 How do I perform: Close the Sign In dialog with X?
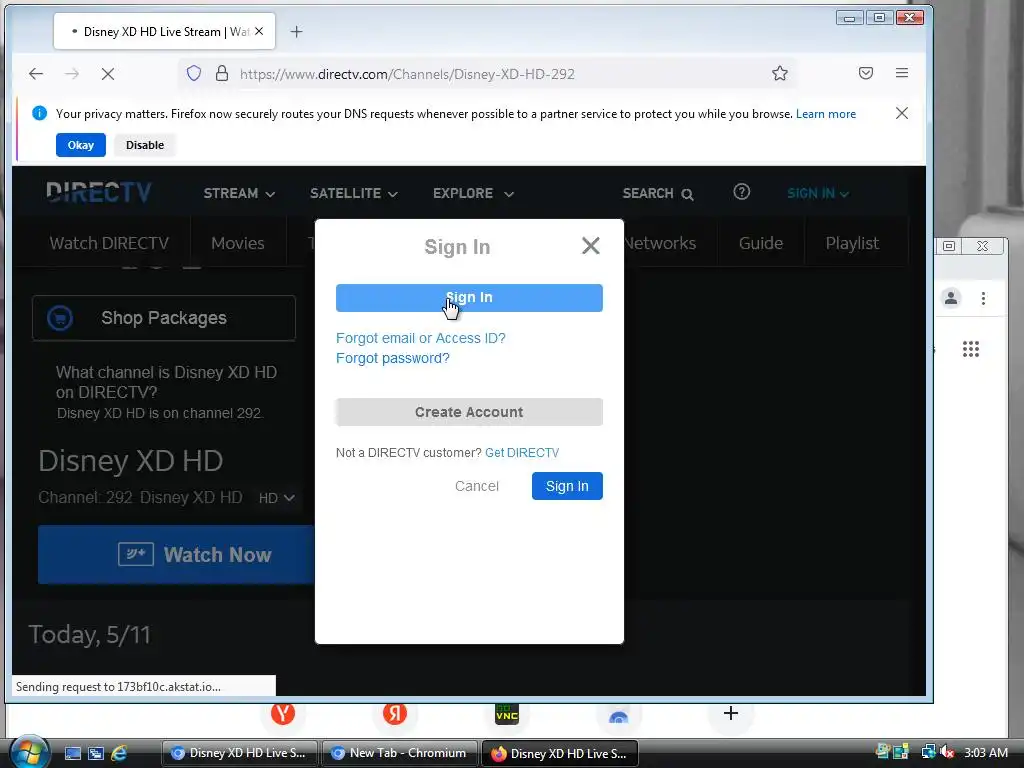point(590,246)
